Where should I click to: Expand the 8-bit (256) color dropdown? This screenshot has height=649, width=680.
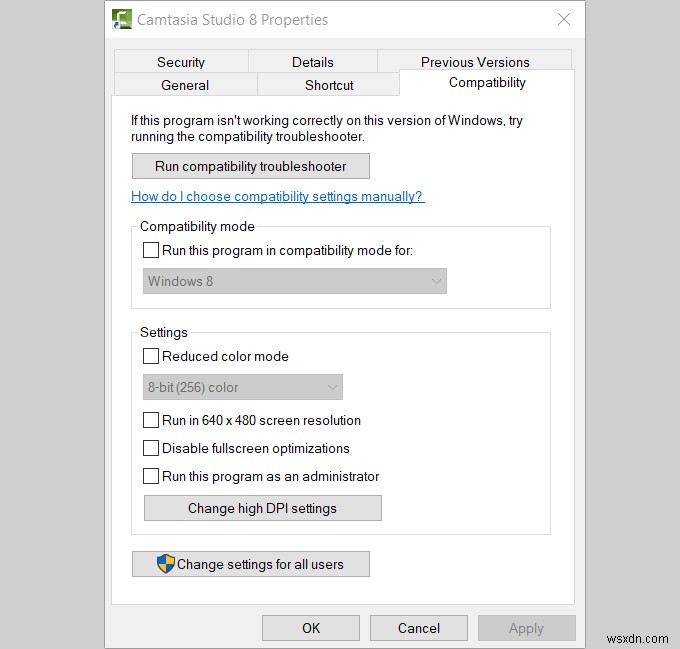(x=243, y=387)
